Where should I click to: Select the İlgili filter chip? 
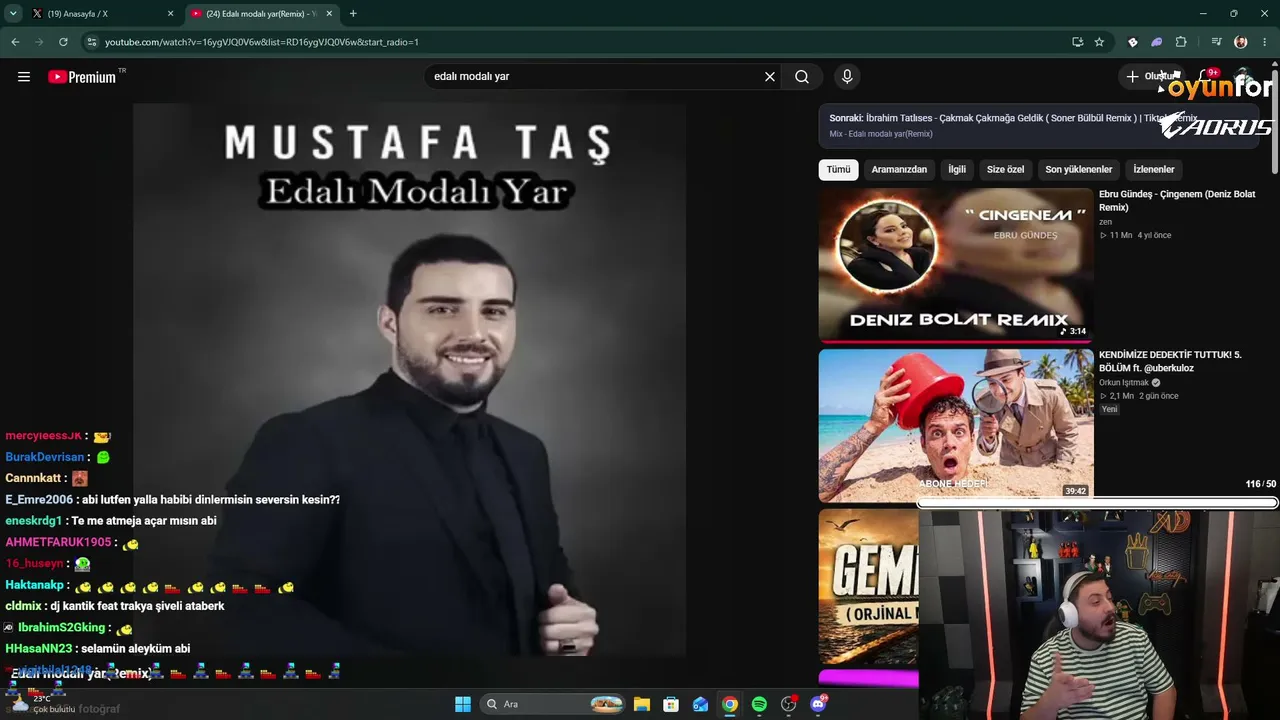[957, 169]
